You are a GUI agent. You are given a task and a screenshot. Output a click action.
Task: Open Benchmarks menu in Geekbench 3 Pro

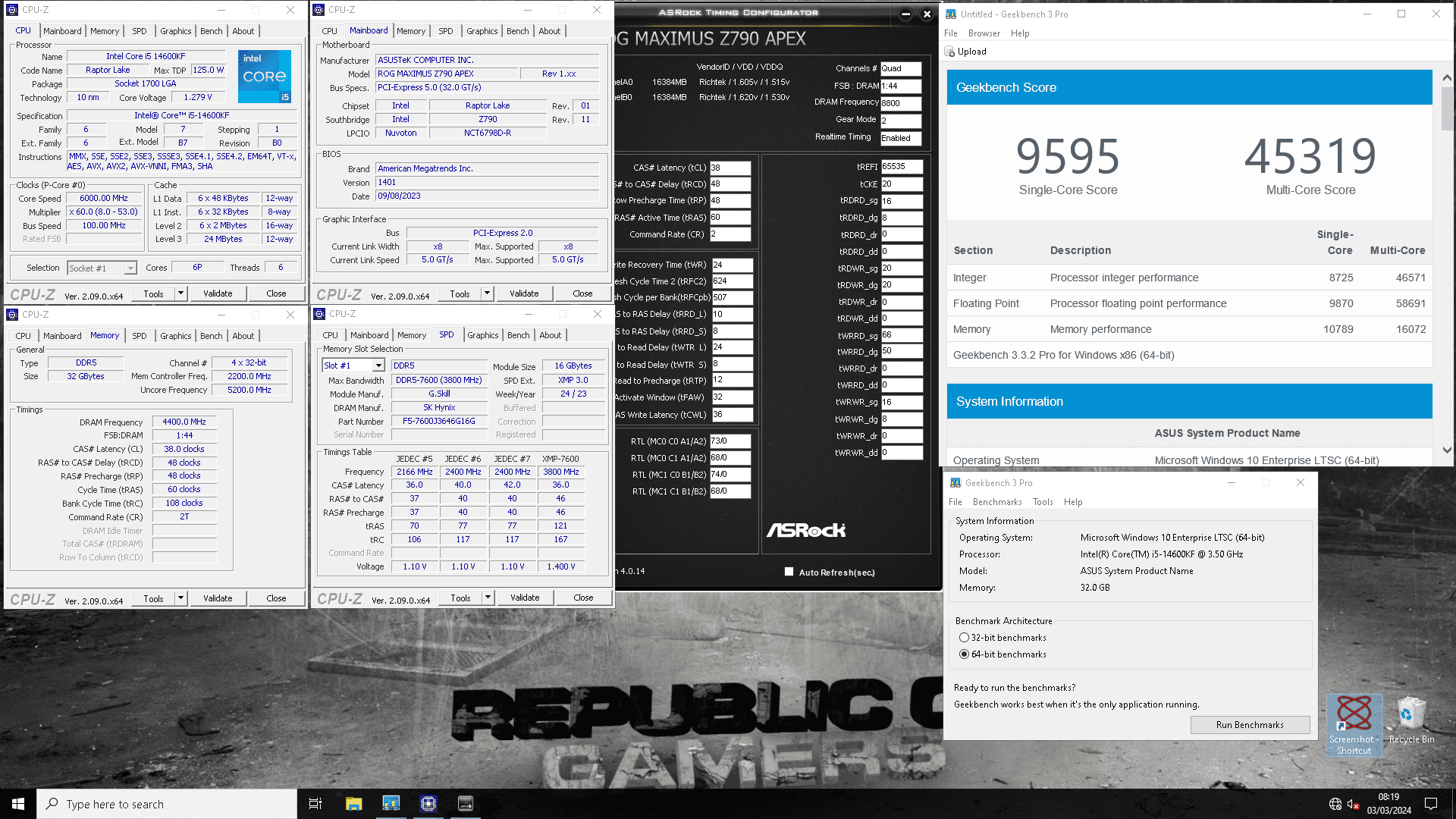pyautogui.click(x=997, y=502)
